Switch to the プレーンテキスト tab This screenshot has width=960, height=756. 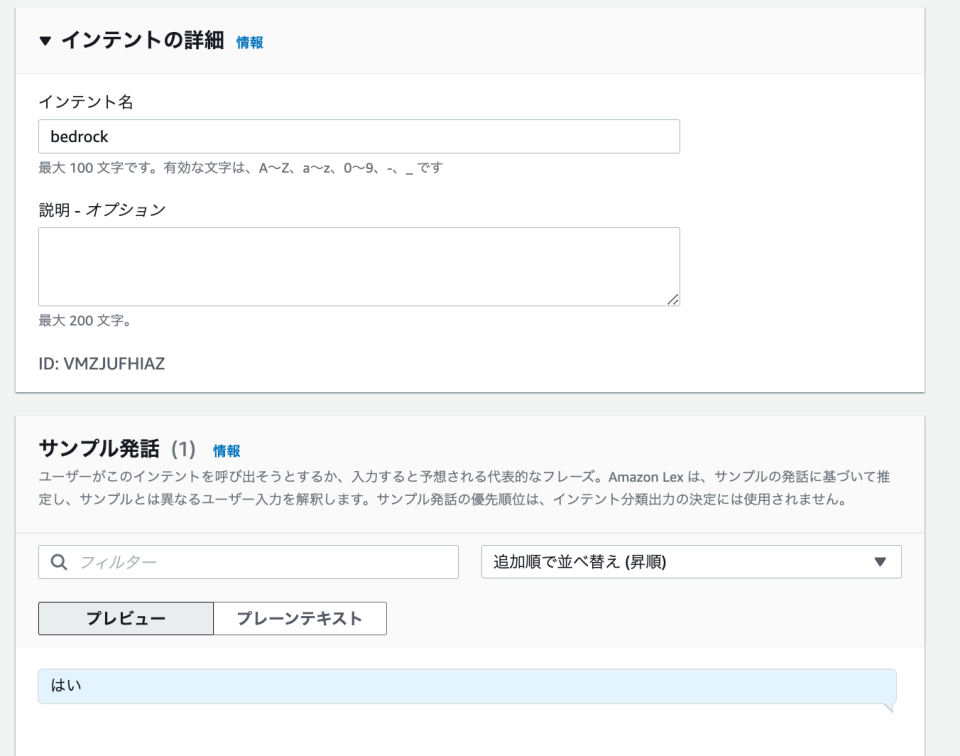point(300,618)
